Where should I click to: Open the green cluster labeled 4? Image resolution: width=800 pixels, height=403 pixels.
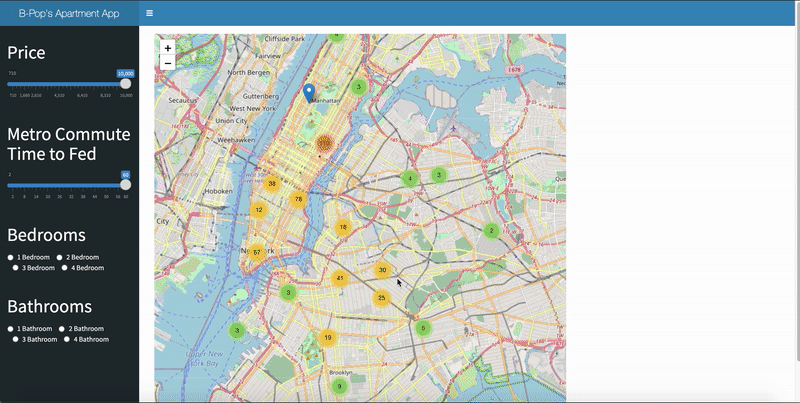point(410,179)
